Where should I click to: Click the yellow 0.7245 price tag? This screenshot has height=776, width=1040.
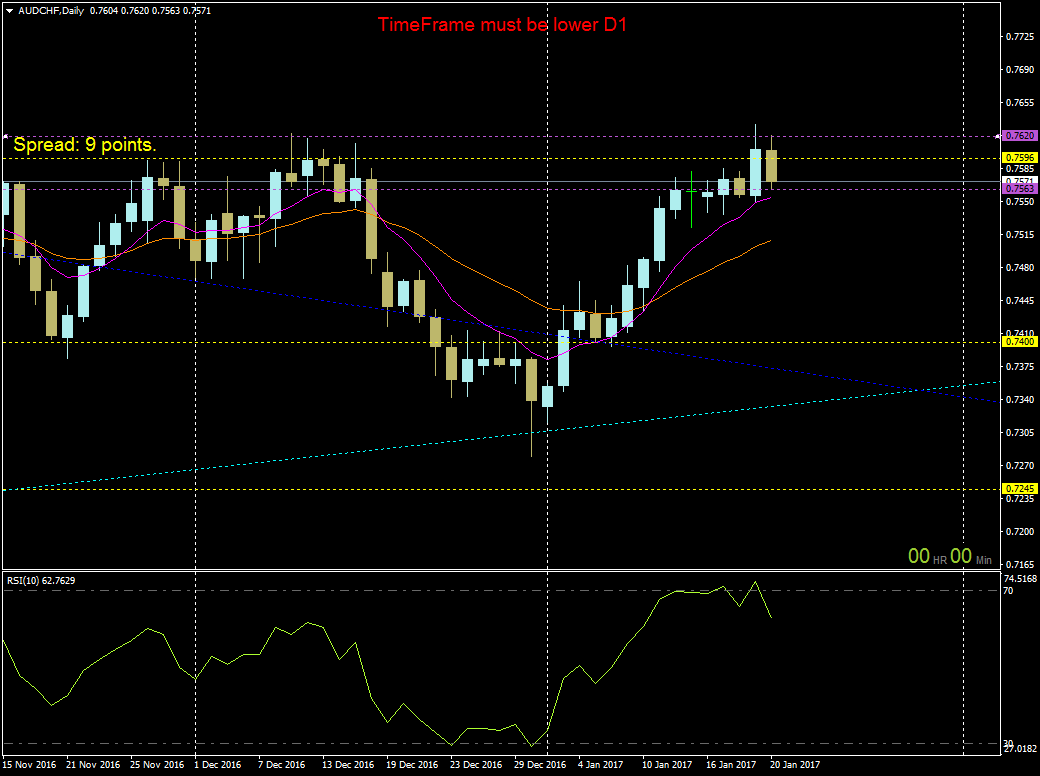tap(1019, 489)
